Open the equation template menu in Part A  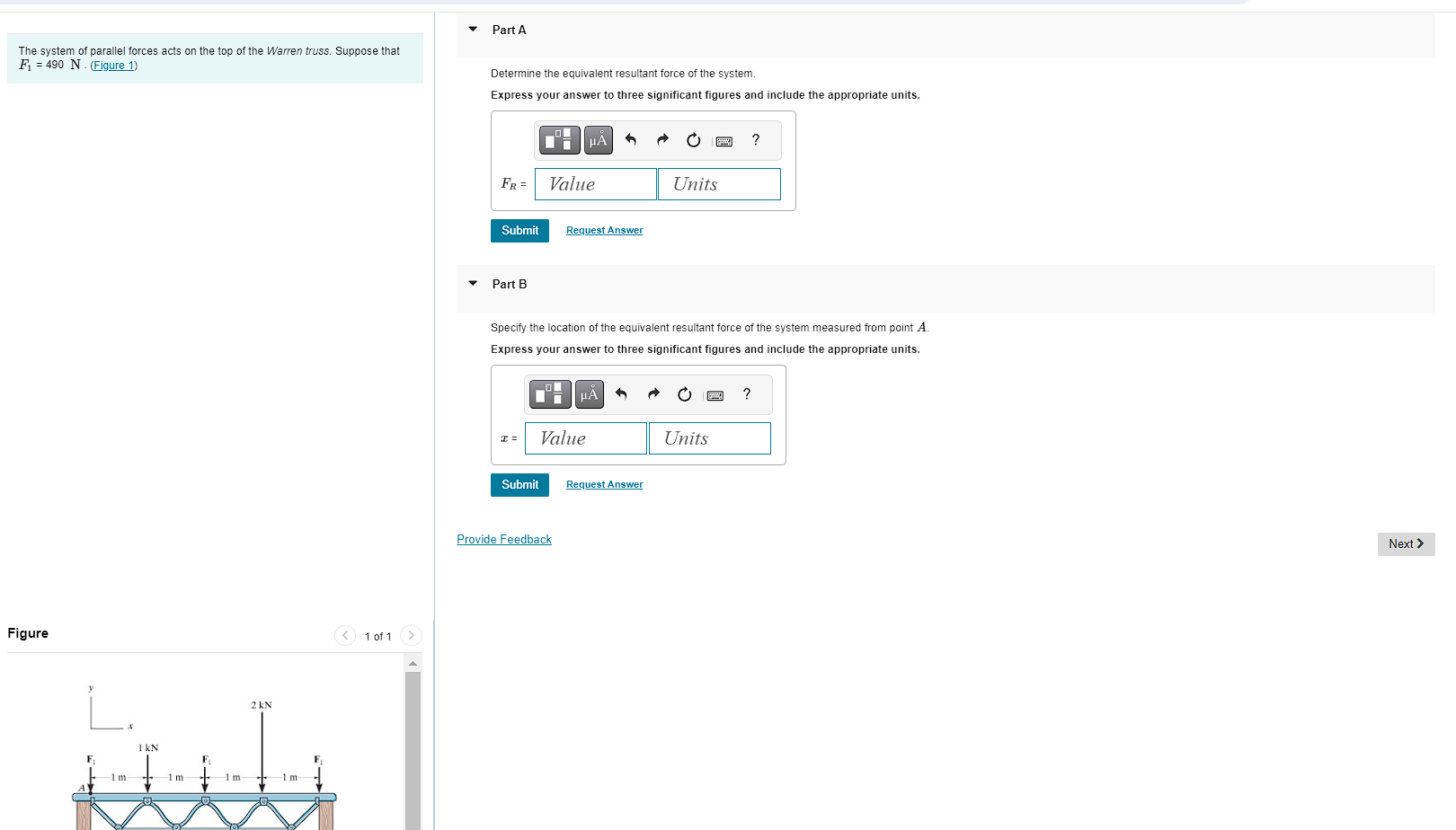pos(557,140)
